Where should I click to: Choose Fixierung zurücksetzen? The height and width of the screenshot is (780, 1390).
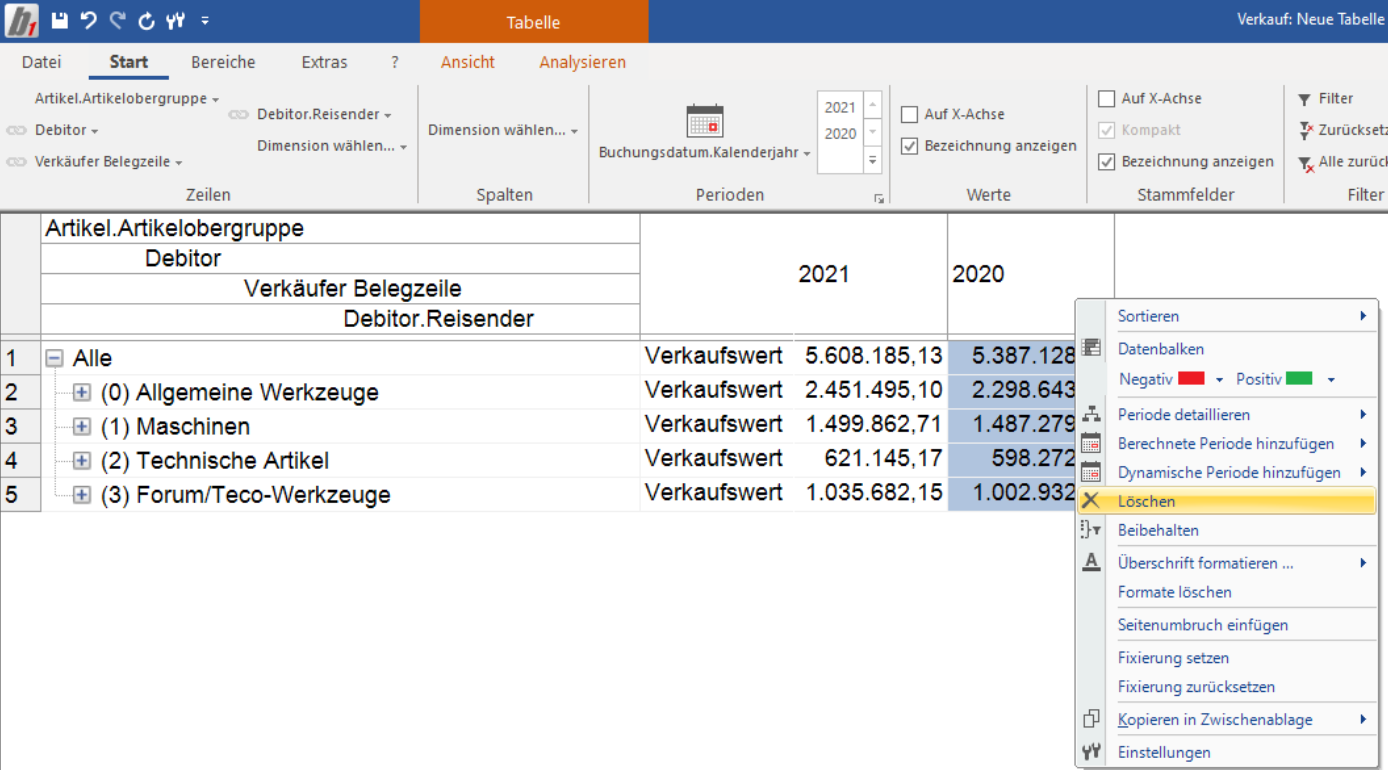tap(1226, 687)
